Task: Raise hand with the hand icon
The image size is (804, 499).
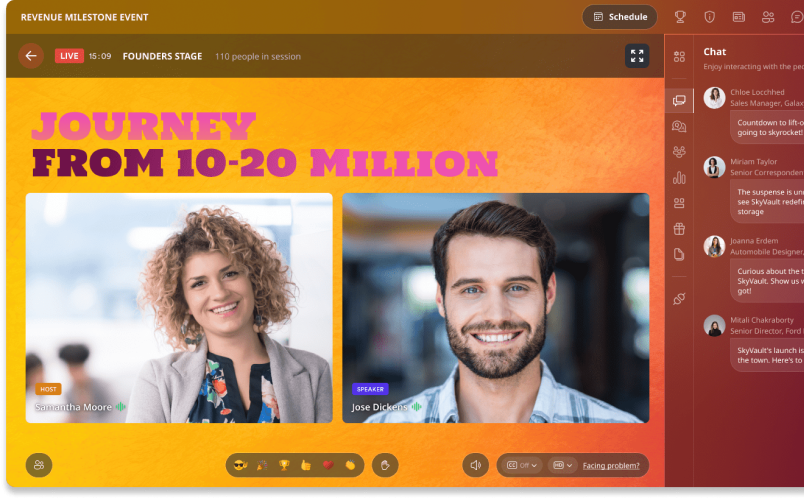Action: click(x=385, y=465)
